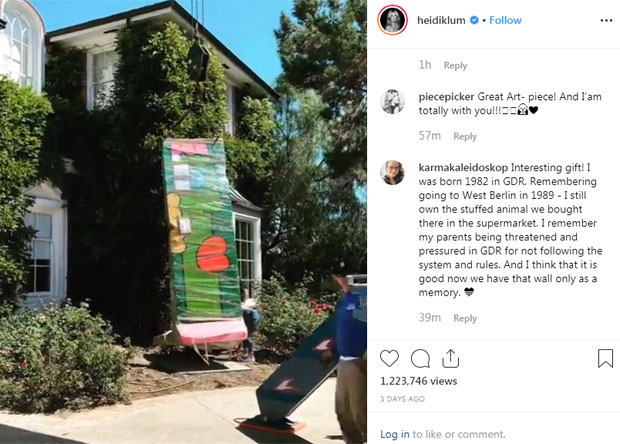
Task: Click the 3 DAYS AGO timestamp
Action: coord(403,399)
